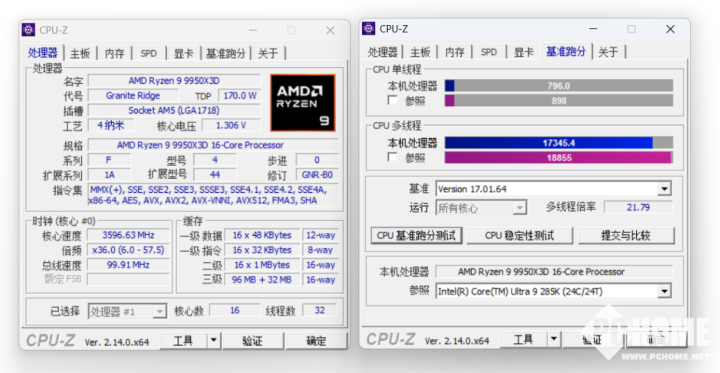The height and width of the screenshot is (373, 720).
Task: Click the 验证 button in left window
Action: pyautogui.click(x=253, y=341)
